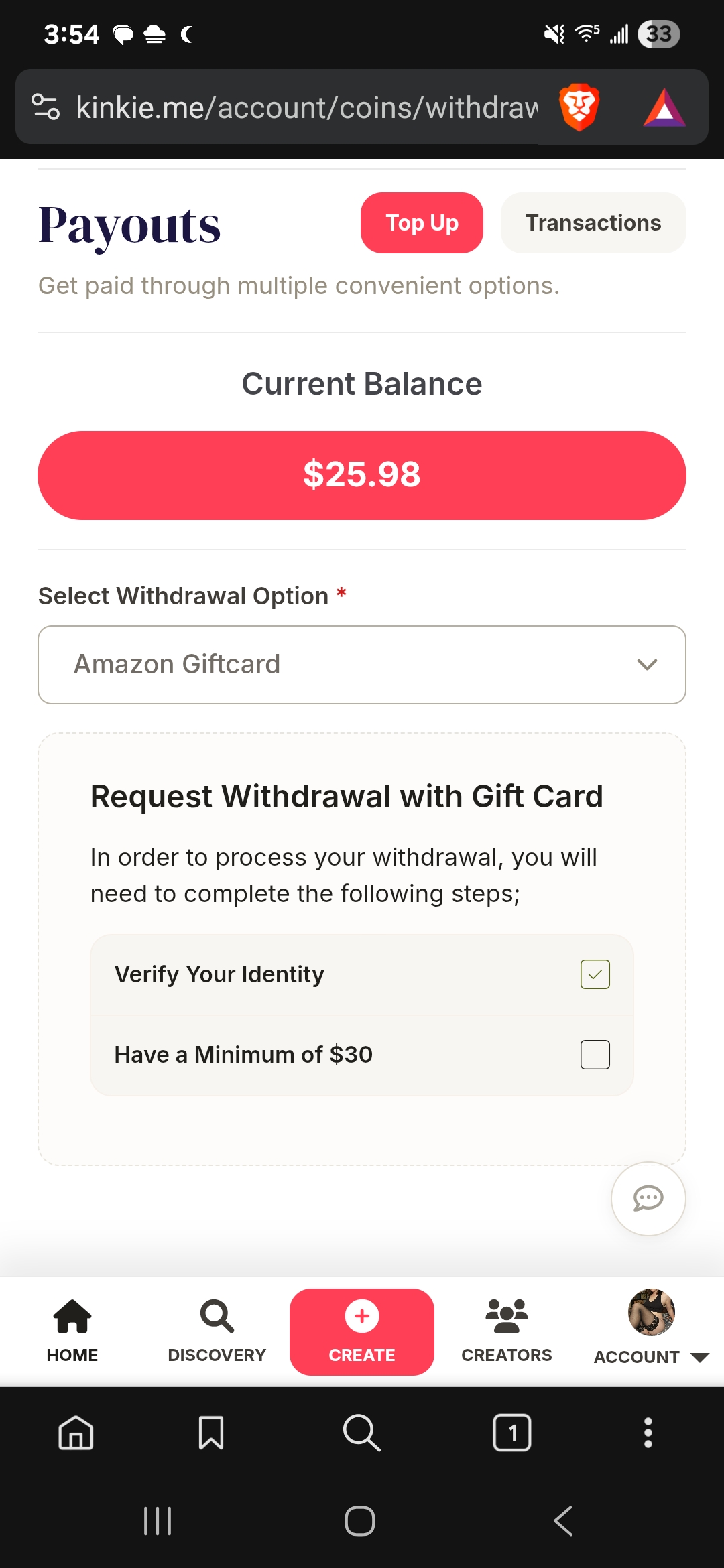Tap the browser bookmark icon
The height and width of the screenshot is (1568, 724).
(x=211, y=1433)
